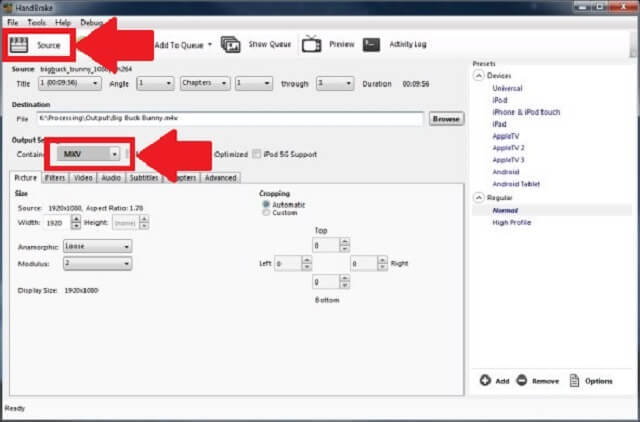Click the Add preset label
The width and height of the screenshot is (640, 422).
[502, 381]
